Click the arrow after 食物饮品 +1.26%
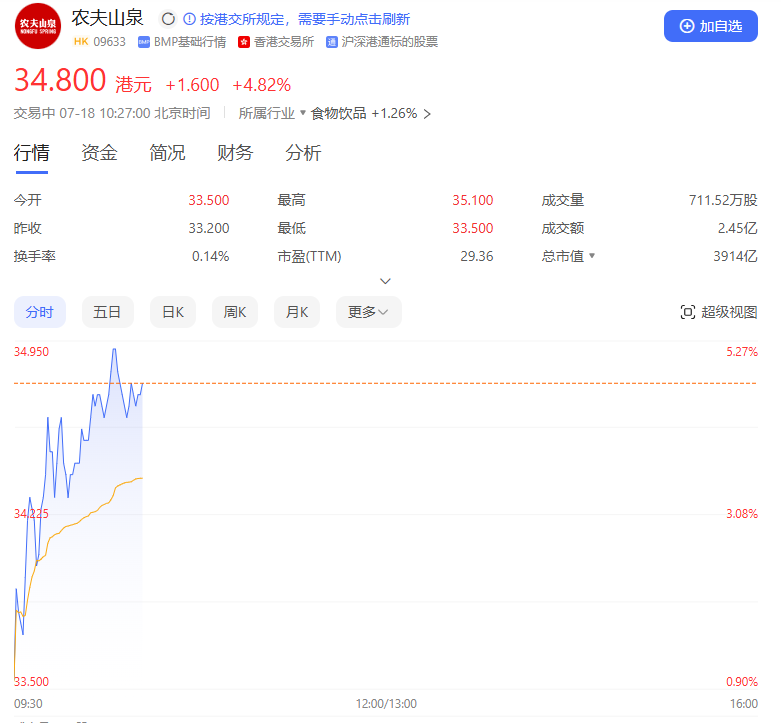781x723 pixels. [x=427, y=114]
